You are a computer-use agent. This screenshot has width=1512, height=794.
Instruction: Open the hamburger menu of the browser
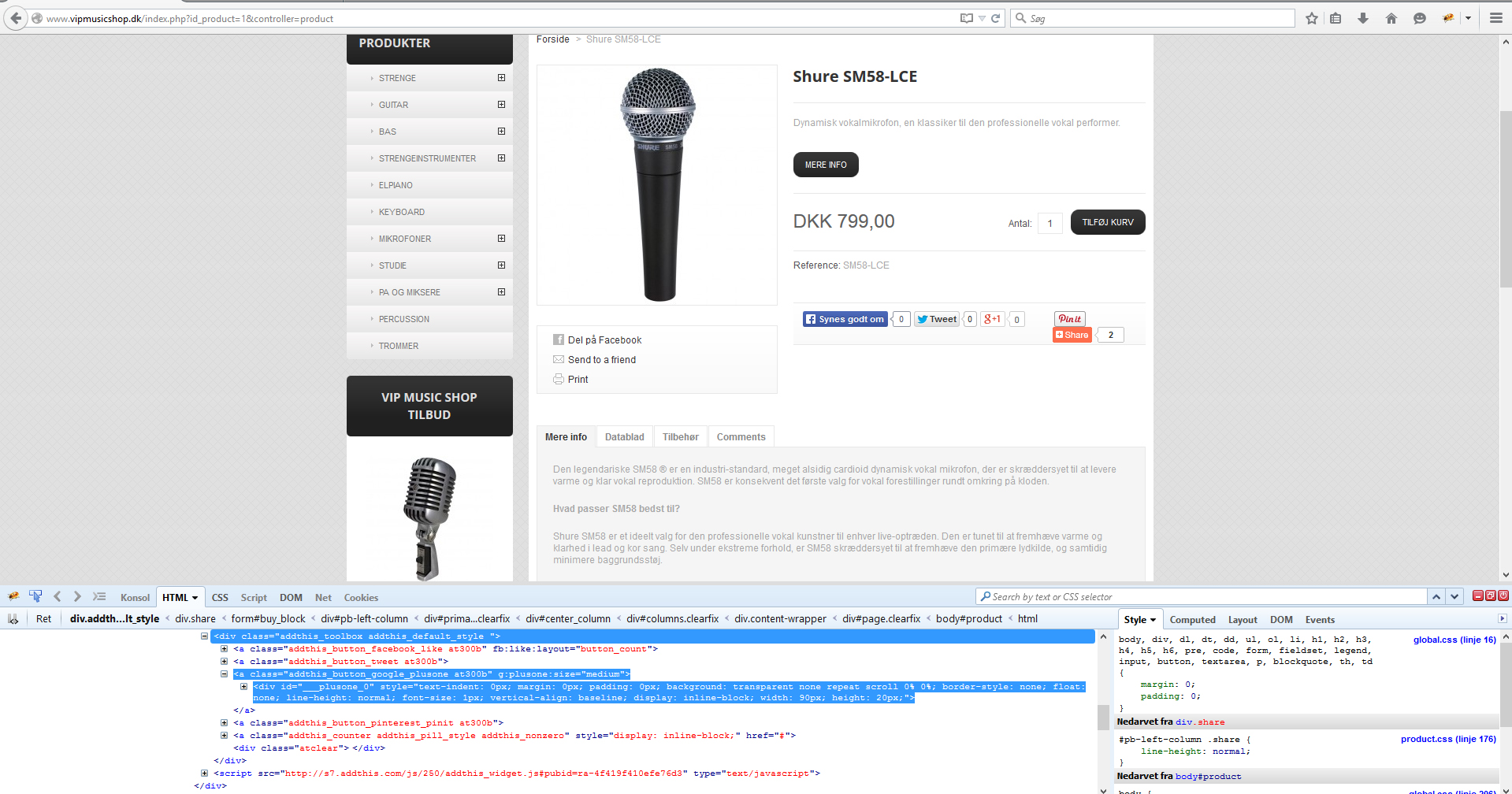pyautogui.click(x=1495, y=18)
